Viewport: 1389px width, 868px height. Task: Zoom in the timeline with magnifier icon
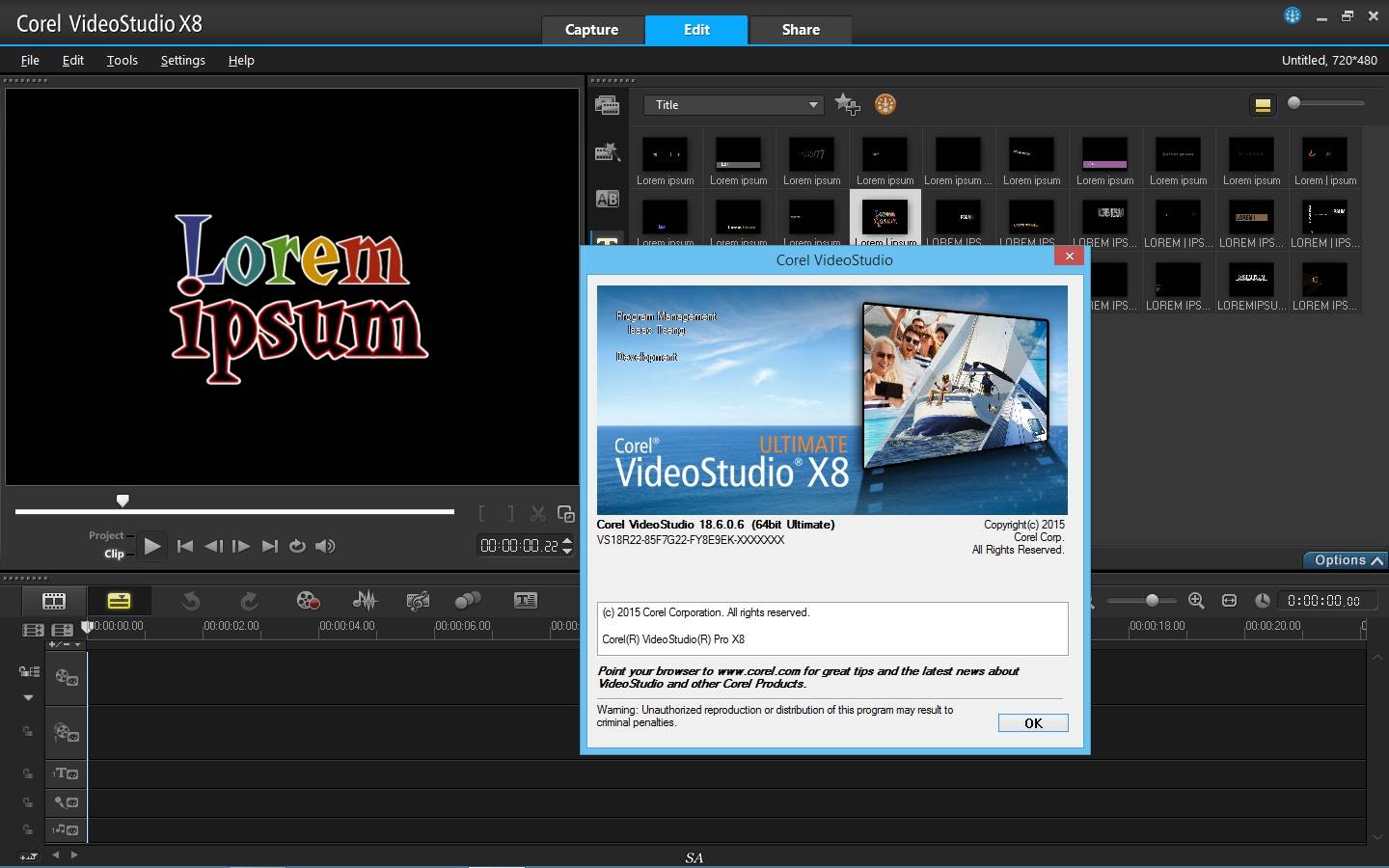point(1196,600)
